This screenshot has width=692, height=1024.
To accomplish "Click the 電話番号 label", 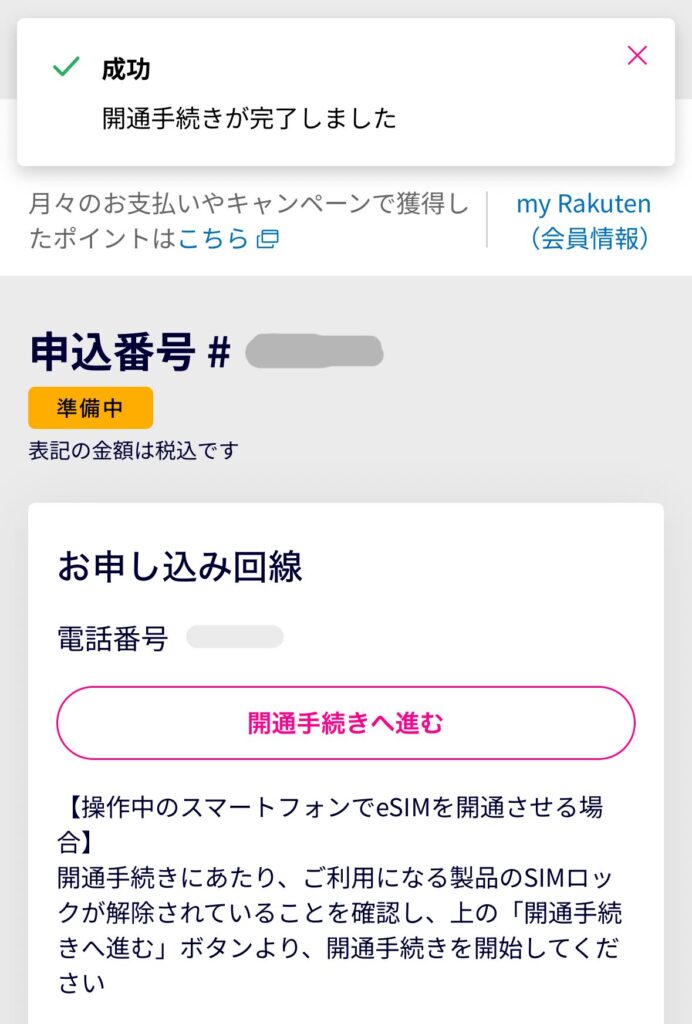I will pos(112,638).
